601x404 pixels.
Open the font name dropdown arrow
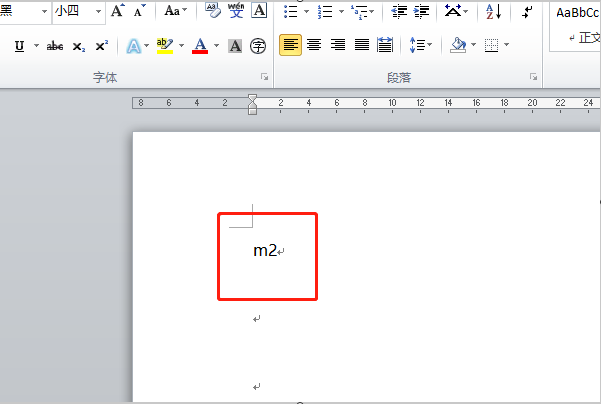tap(44, 11)
